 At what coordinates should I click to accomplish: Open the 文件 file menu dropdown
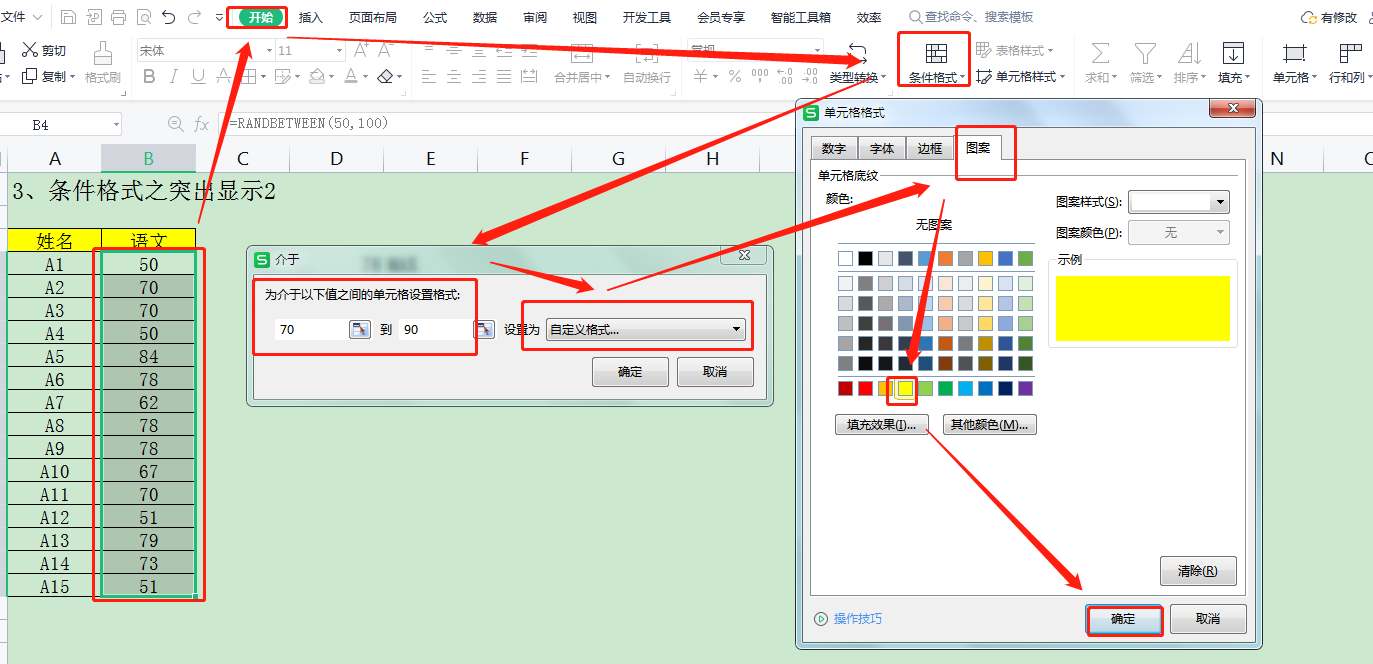pos(22,17)
